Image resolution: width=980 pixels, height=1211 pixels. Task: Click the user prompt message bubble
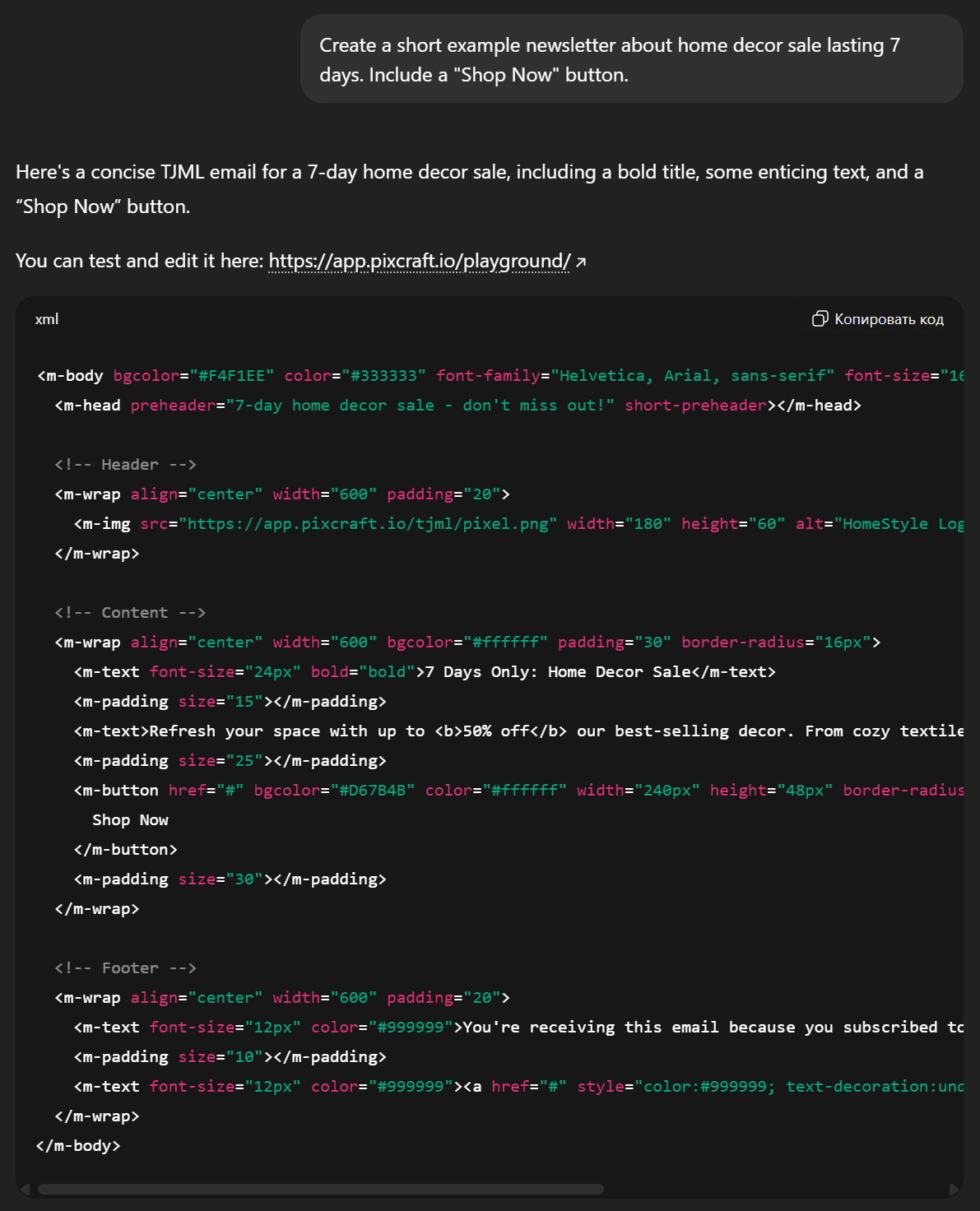point(631,59)
